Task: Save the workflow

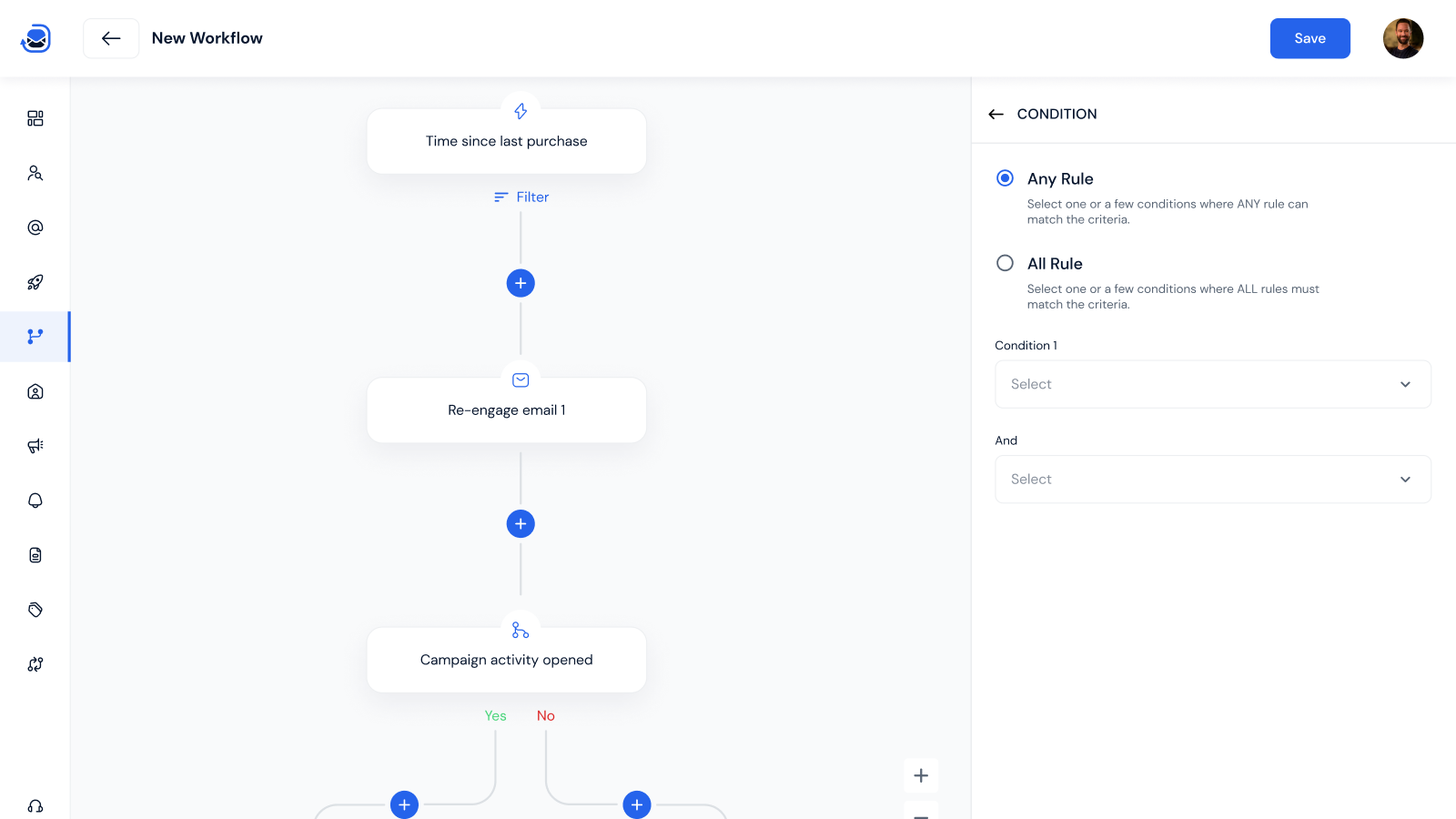Action: click(1310, 38)
